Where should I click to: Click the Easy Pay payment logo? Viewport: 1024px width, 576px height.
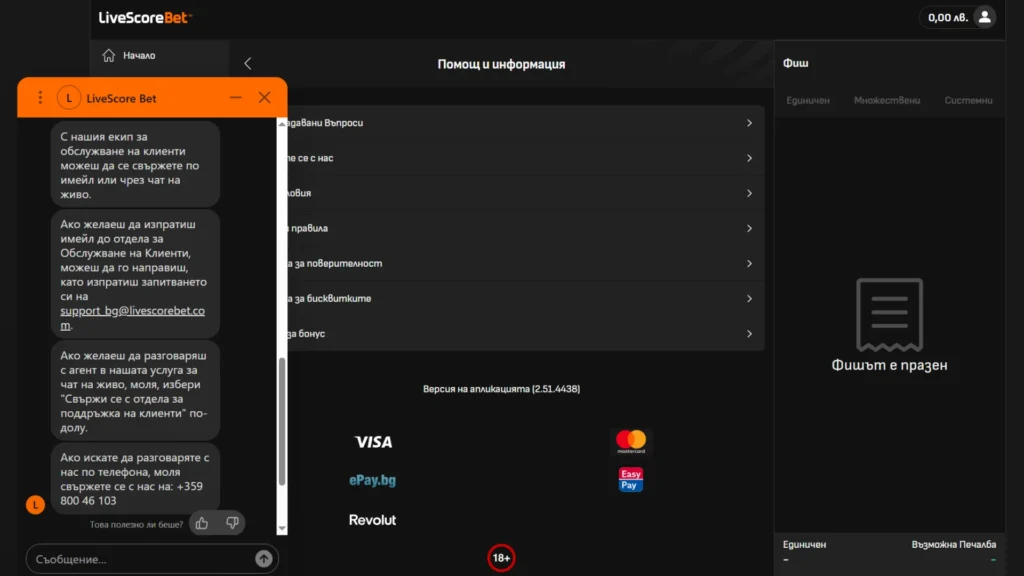click(x=630, y=479)
